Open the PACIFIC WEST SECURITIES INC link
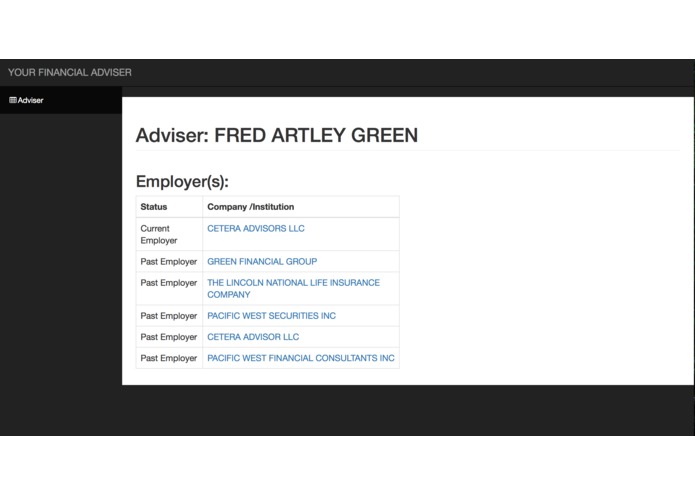The height and width of the screenshot is (494, 695). tap(271, 316)
